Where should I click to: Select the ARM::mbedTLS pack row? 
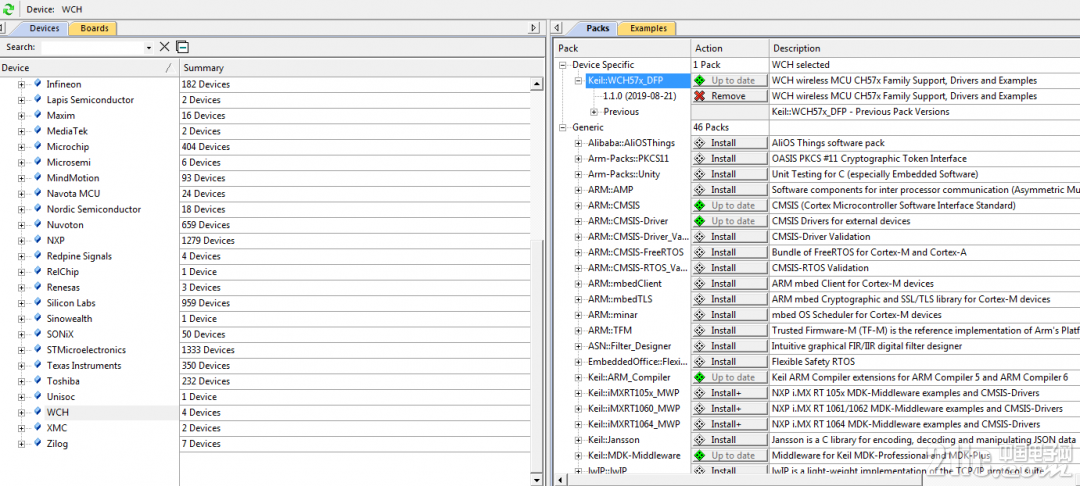click(x=620, y=299)
